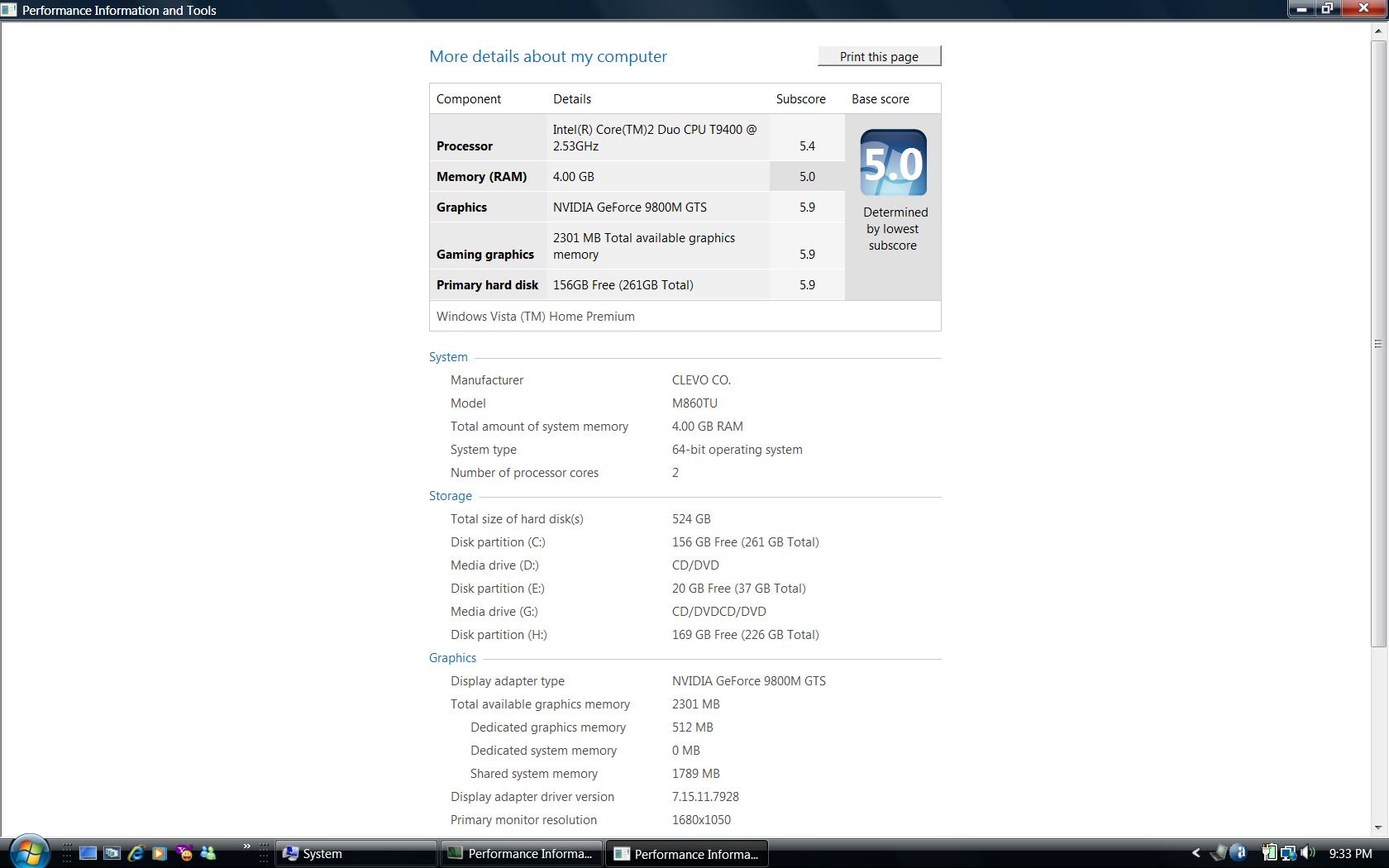1389x868 pixels.
Task: Switch to the inactive Performance Informa... taskbar button
Action: (522, 854)
